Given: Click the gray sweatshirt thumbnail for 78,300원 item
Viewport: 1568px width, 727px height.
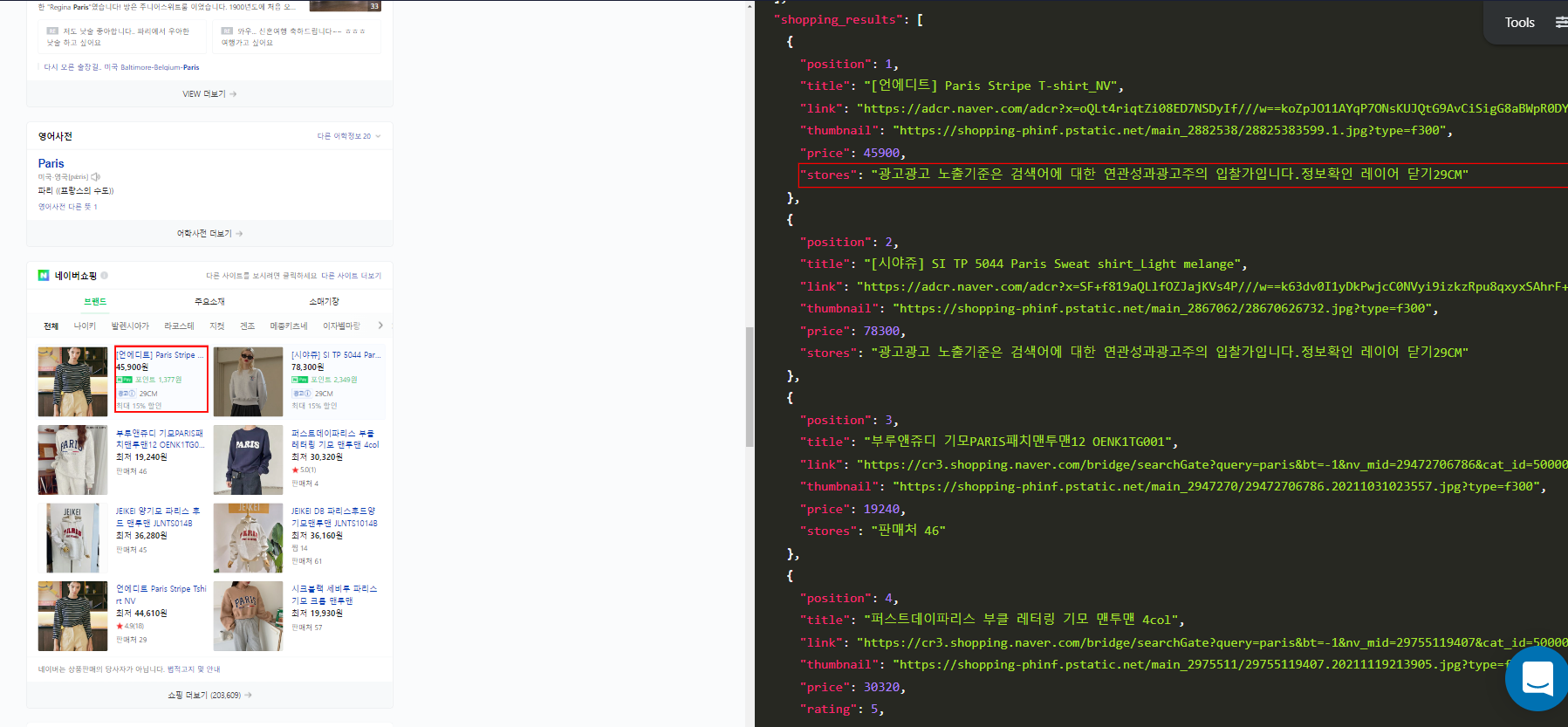Looking at the screenshot, I should (249, 381).
